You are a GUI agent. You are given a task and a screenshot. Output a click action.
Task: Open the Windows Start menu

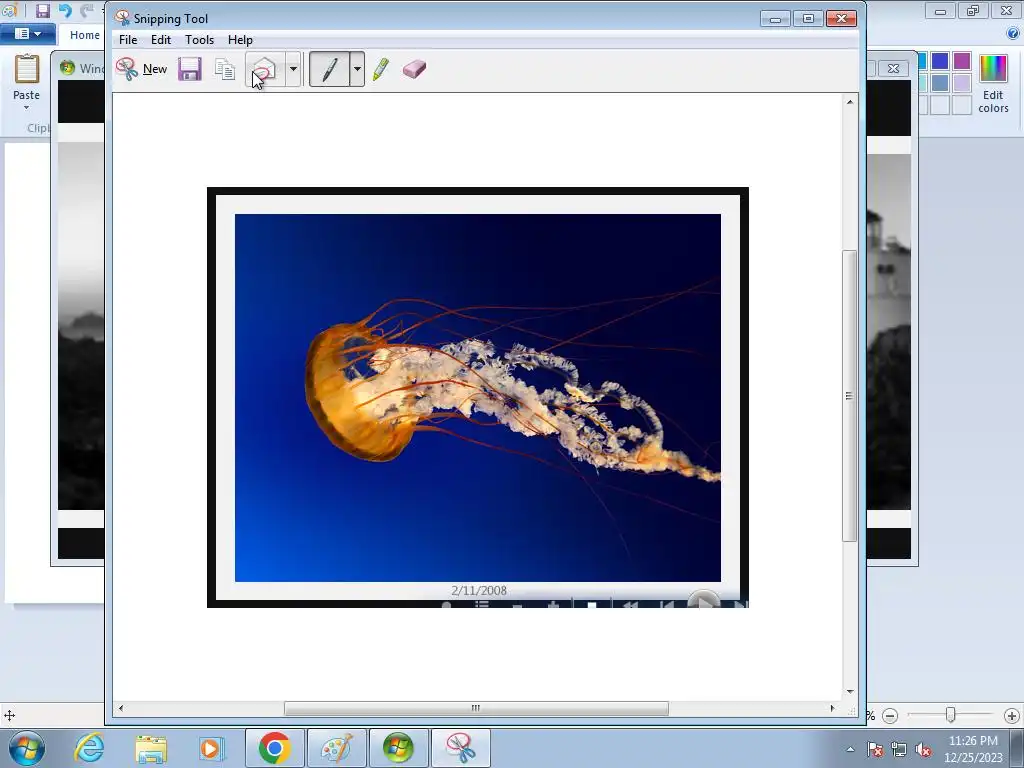click(27, 748)
